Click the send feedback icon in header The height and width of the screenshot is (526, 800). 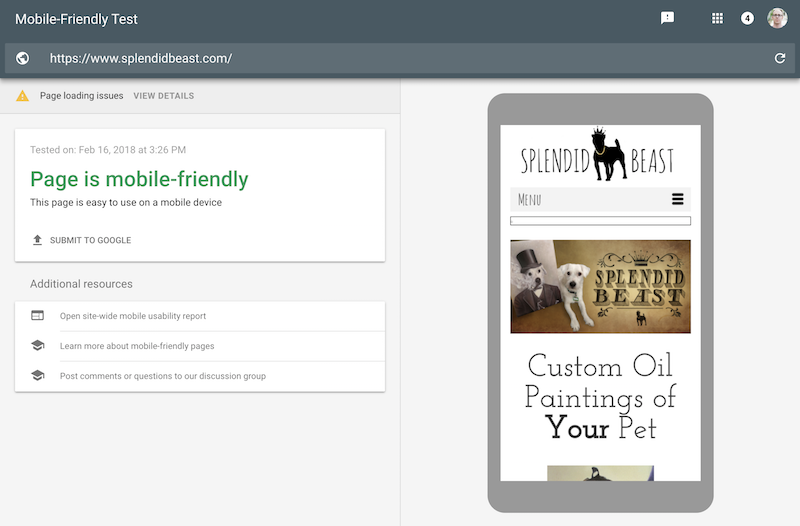click(x=667, y=18)
